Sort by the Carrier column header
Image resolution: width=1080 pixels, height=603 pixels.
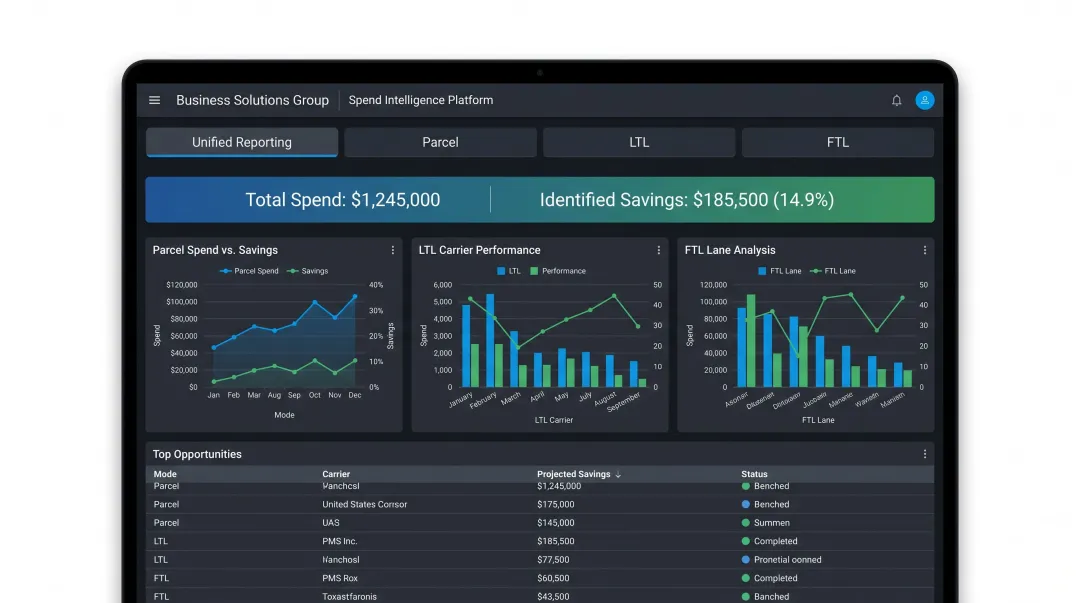[336, 474]
